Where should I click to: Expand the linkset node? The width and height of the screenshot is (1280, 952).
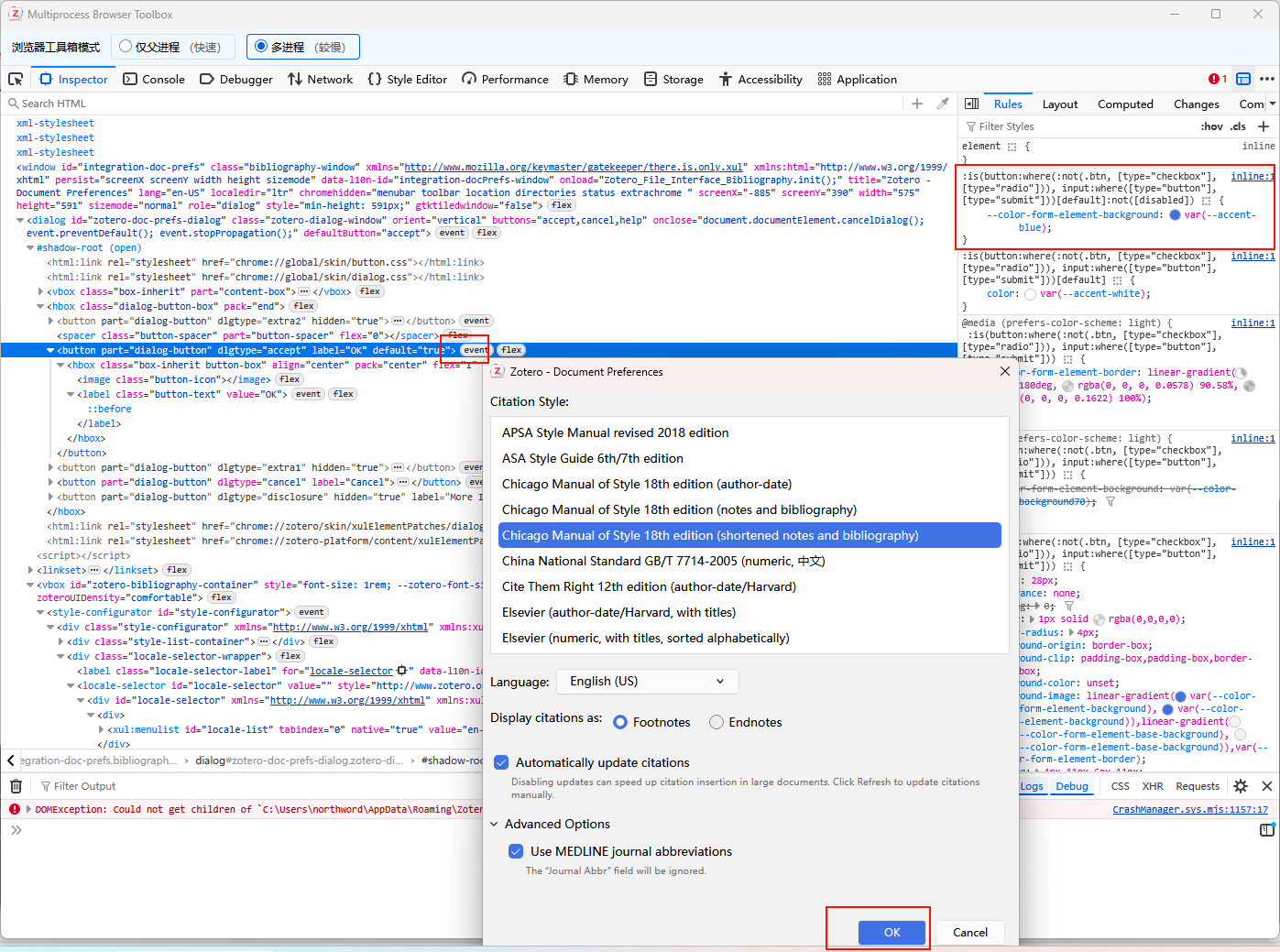click(x=30, y=570)
